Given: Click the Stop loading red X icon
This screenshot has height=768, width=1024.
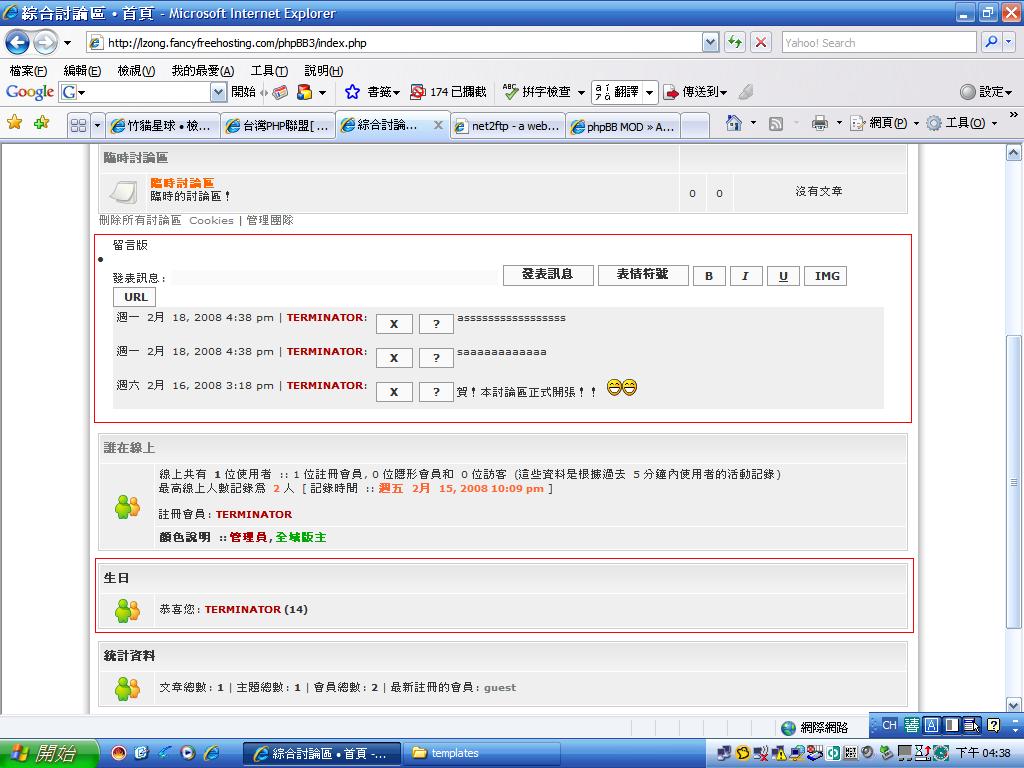Looking at the screenshot, I should [761, 42].
